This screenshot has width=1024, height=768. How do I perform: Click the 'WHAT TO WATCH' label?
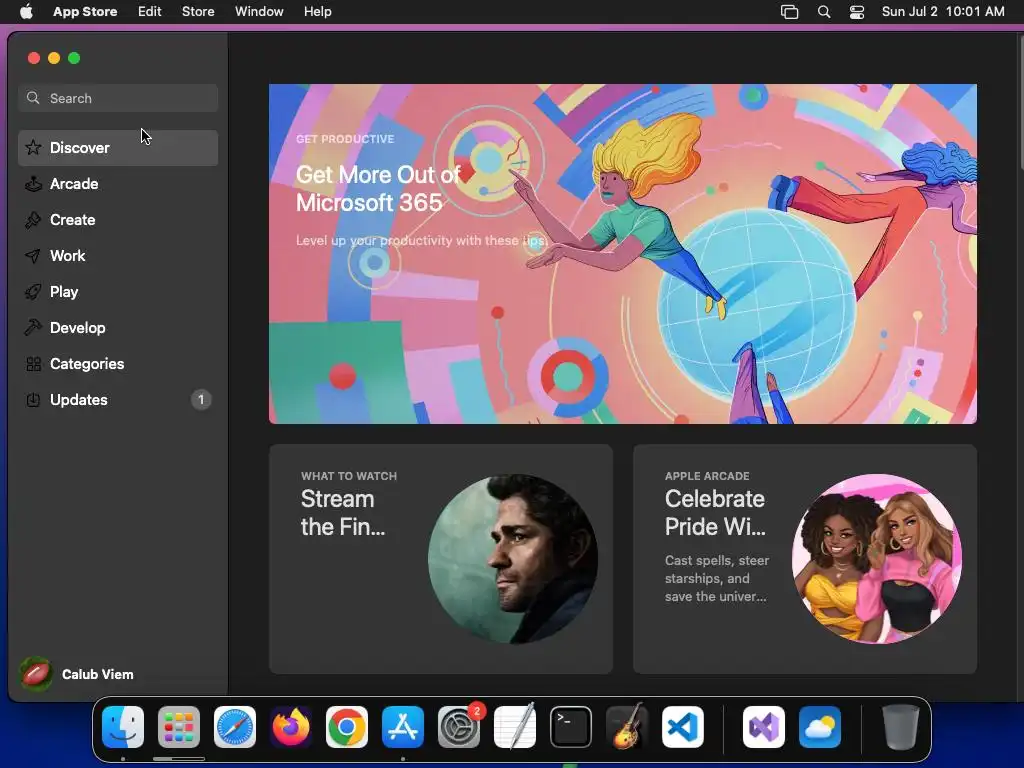pyautogui.click(x=349, y=476)
